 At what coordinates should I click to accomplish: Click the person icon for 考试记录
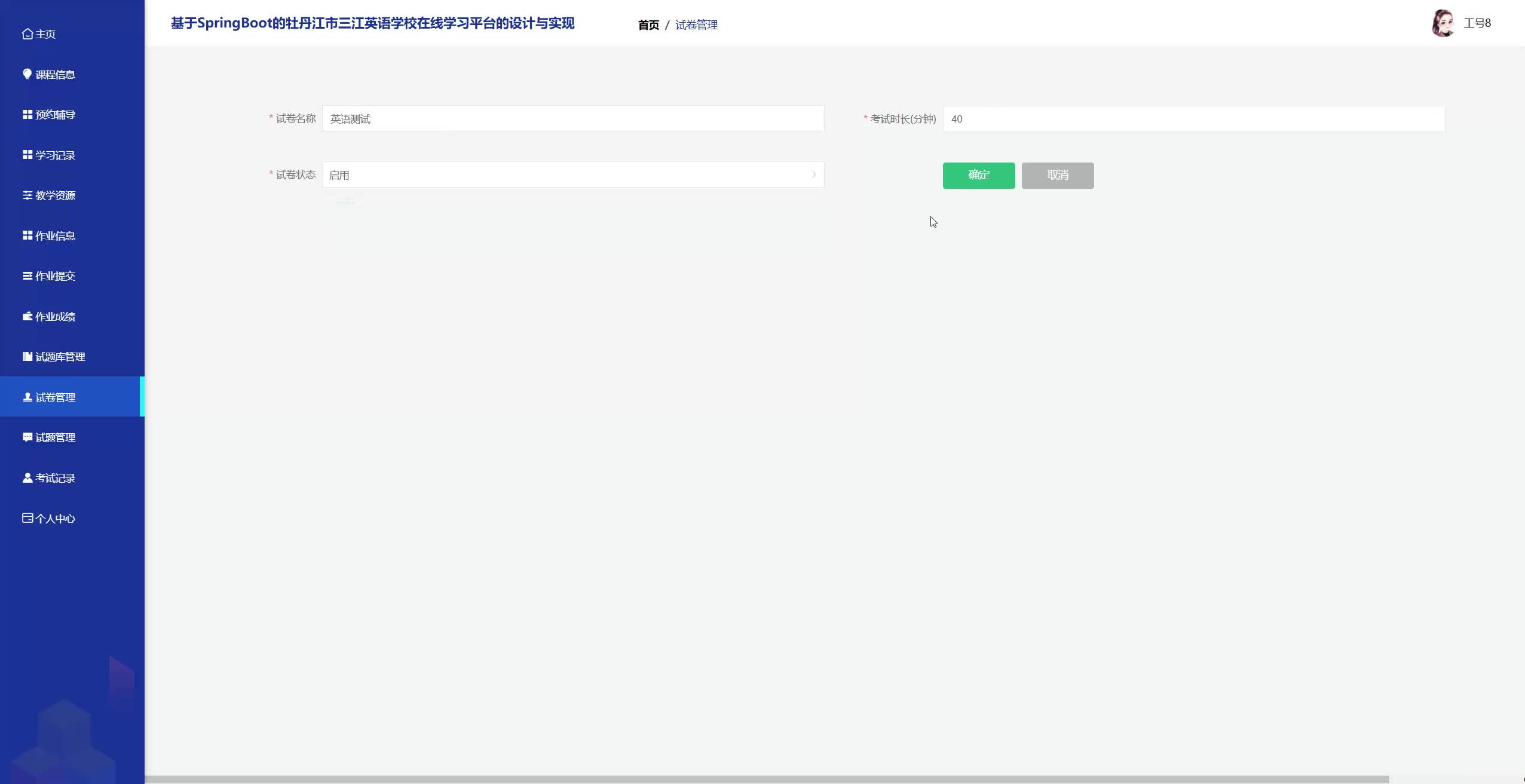[x=27, y=478]
